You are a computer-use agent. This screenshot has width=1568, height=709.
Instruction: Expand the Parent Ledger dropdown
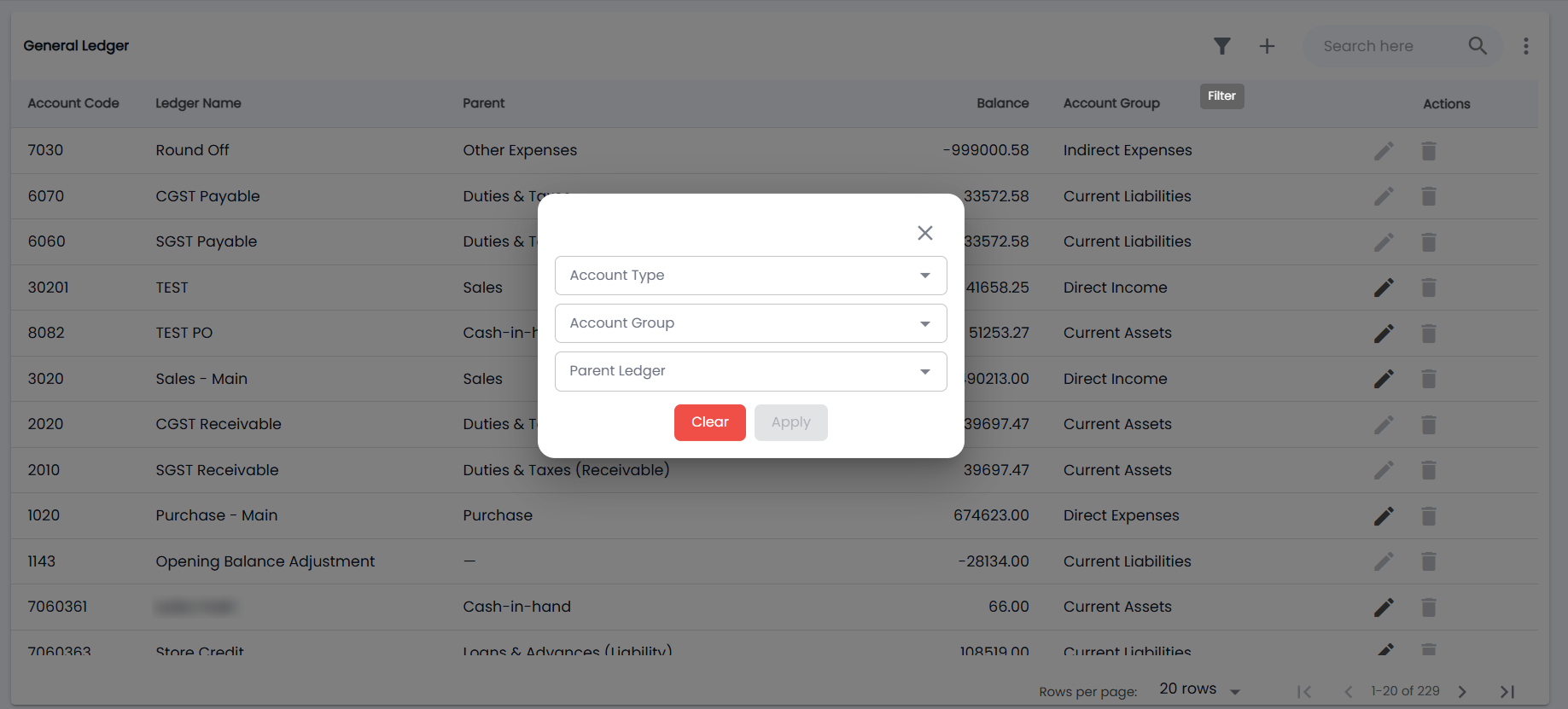pyautogui.click(x=750, y=371)
